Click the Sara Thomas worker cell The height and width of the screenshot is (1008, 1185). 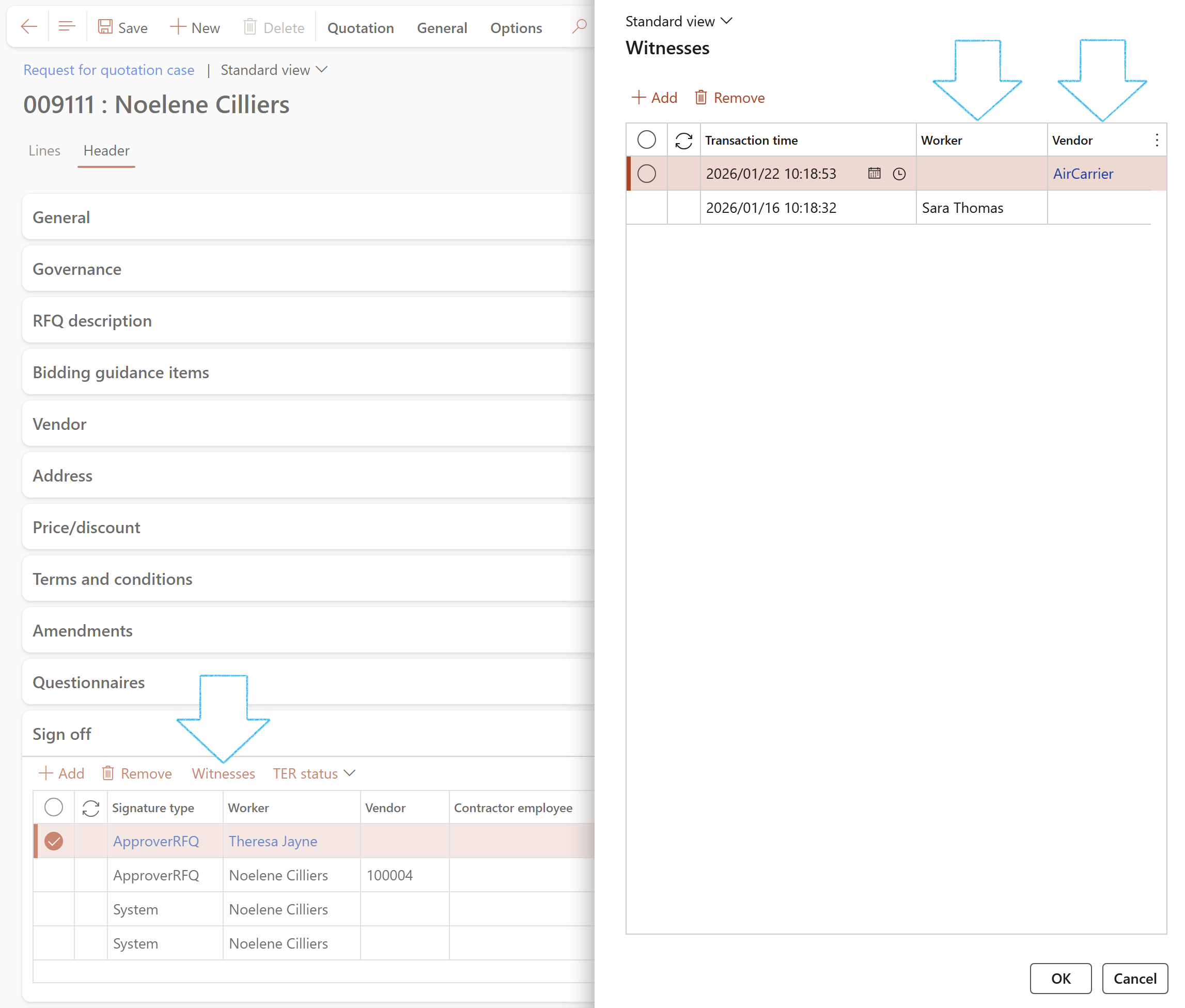962,208
